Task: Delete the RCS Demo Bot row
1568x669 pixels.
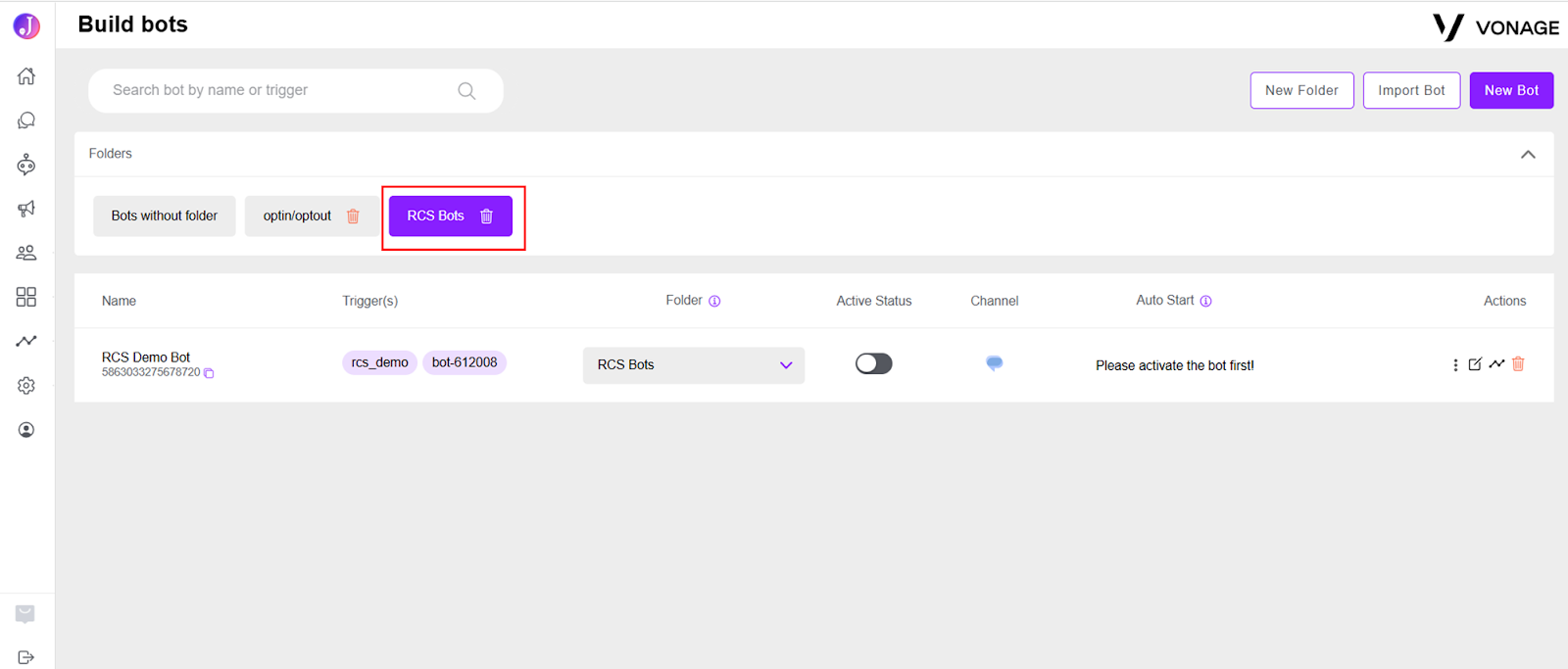Action: (1518, 363)
